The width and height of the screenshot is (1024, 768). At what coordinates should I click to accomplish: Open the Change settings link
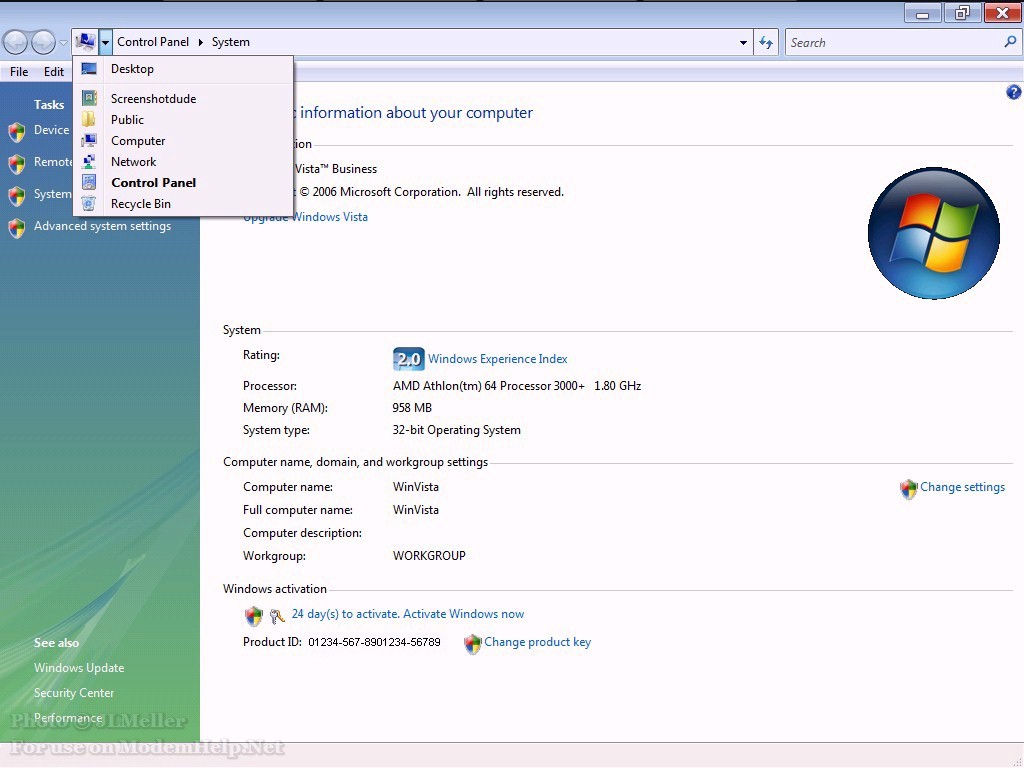click(962, 487)
